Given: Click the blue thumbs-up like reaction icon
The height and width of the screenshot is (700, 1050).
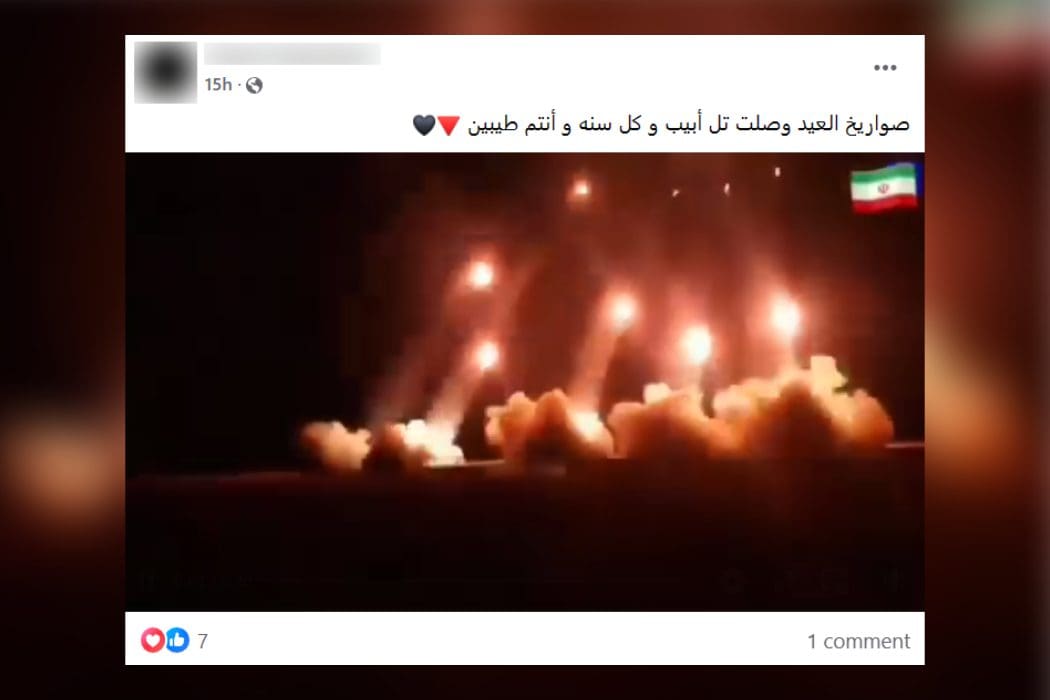Looking at the screenshot, I should [x=177, y=640].
